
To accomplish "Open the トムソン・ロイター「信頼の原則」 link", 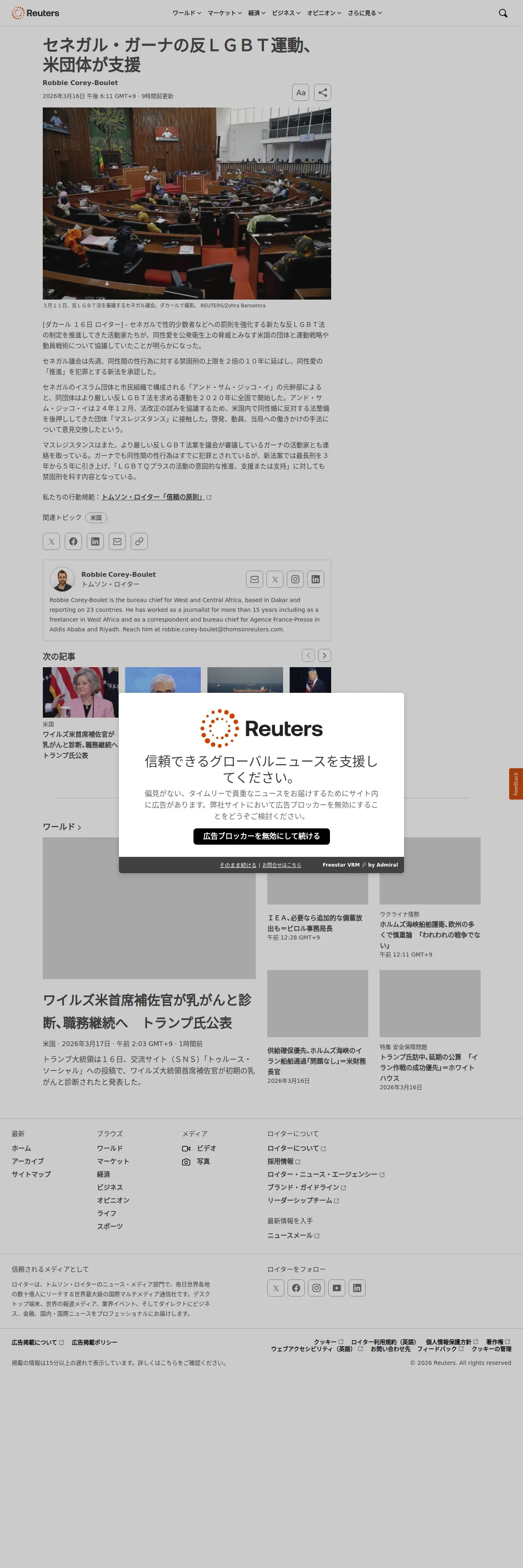I will pyautogui.click(x=156, y=497).
